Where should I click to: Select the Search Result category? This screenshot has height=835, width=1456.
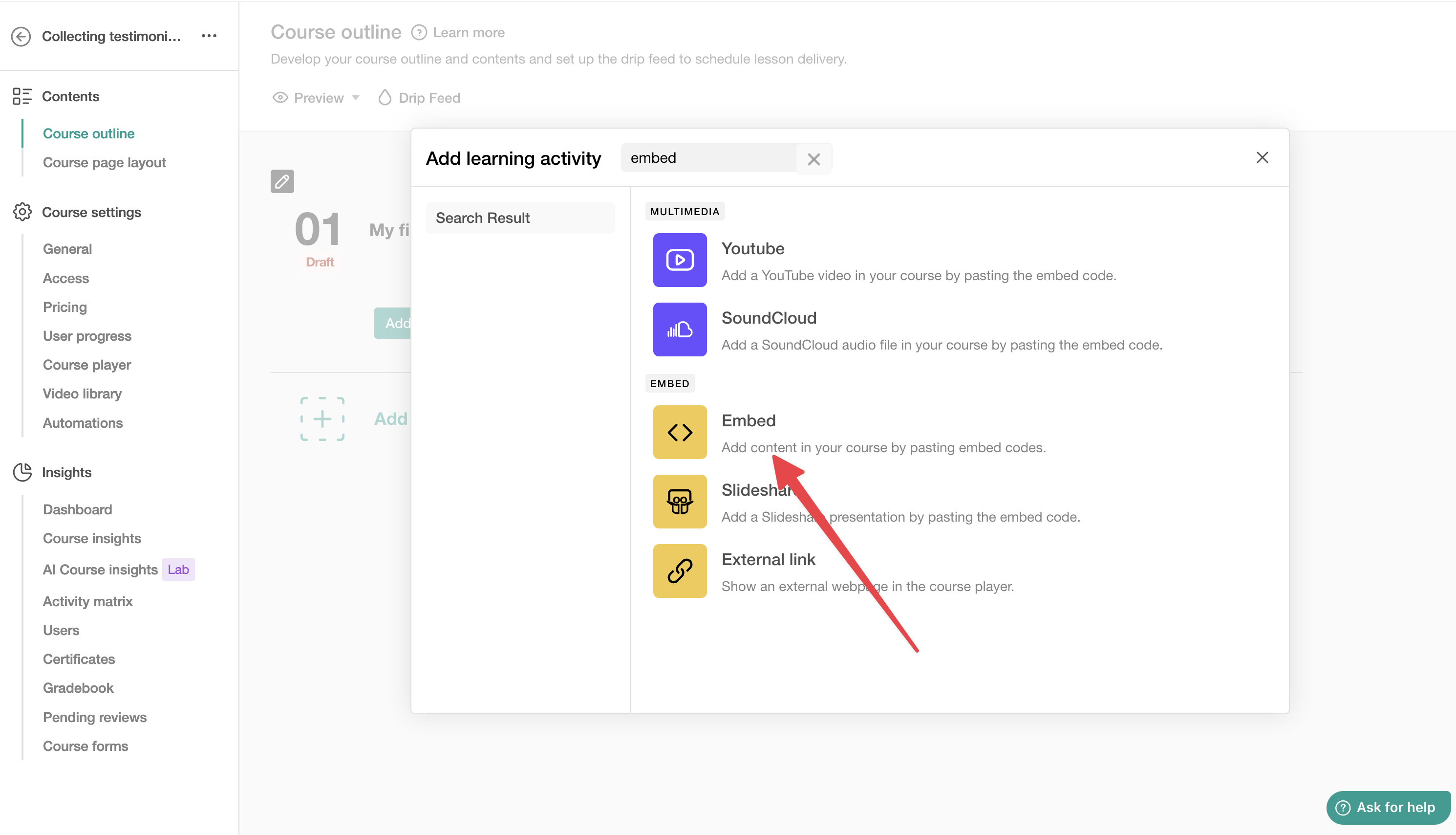coord(520,218)
